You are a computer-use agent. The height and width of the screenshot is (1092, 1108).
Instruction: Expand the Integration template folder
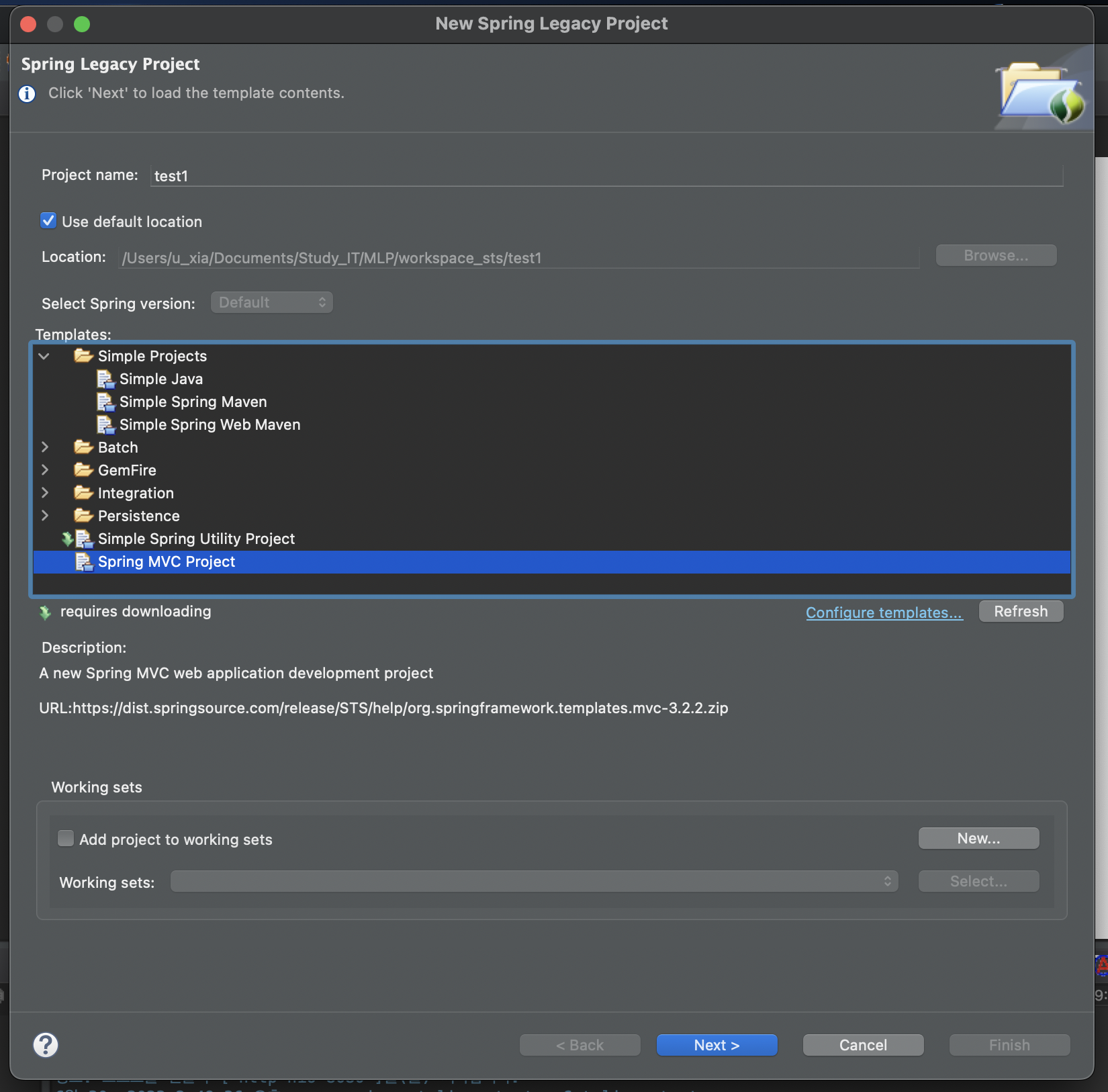pyautogui.click(x=45, y=492)
